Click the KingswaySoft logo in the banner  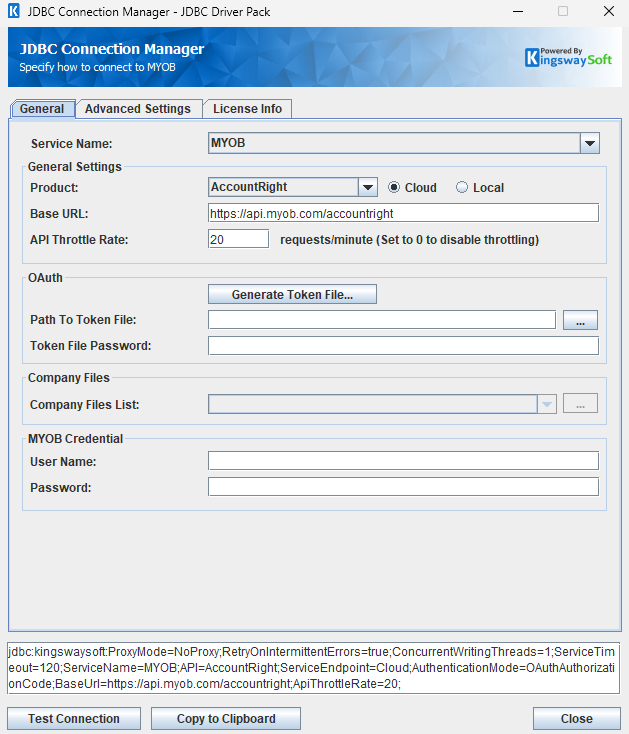point(568,57)
